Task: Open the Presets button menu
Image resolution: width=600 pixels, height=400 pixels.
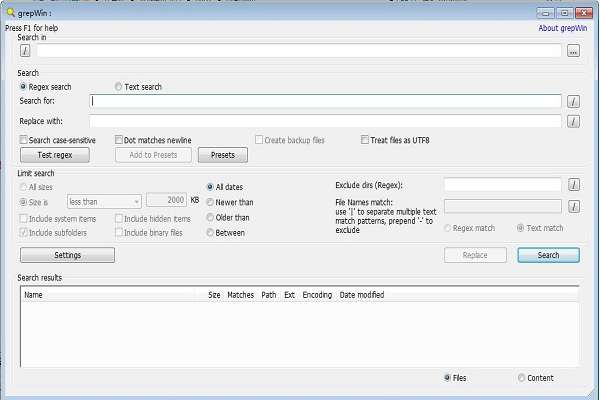Action: point(223,155)
